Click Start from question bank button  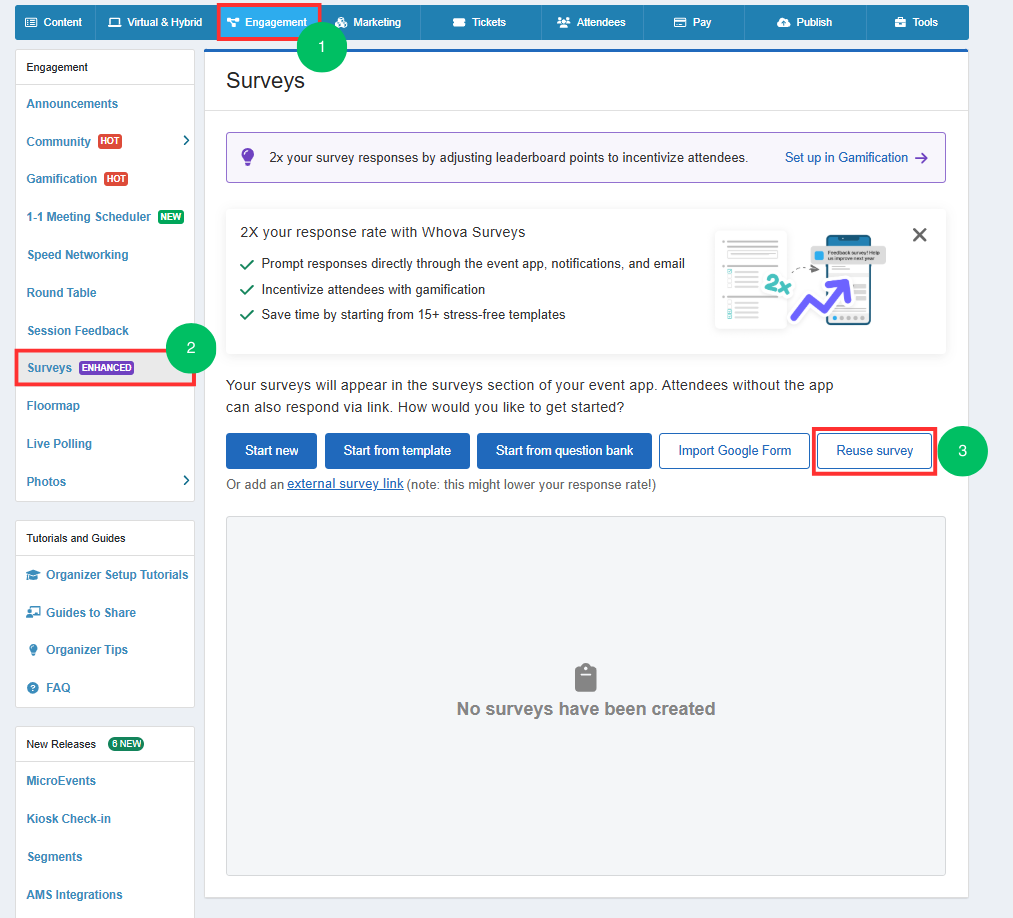564,451
